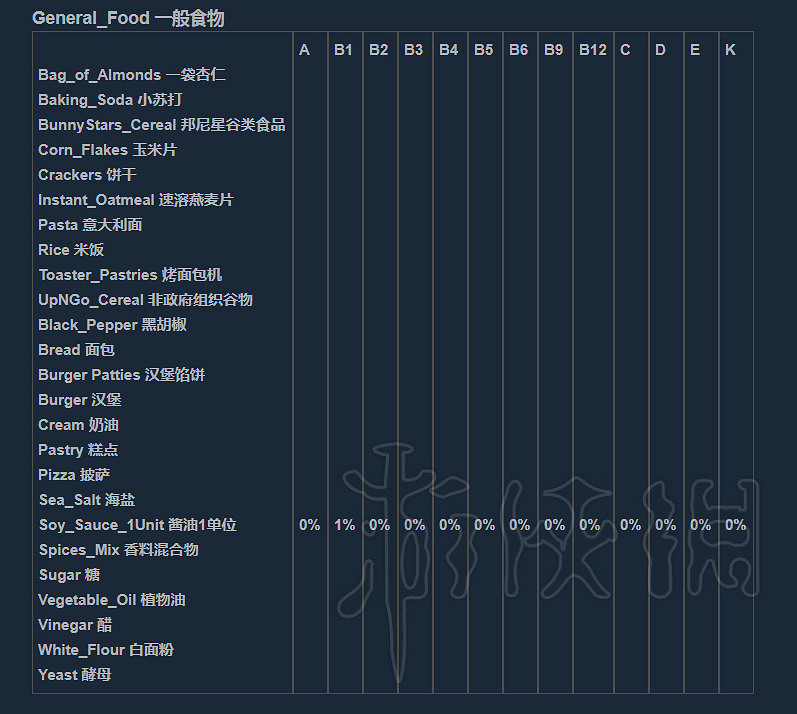Screen dimensions: 797x714
Task: Select the Bag_of_Almonds row label
Action: tap(132, 75)
